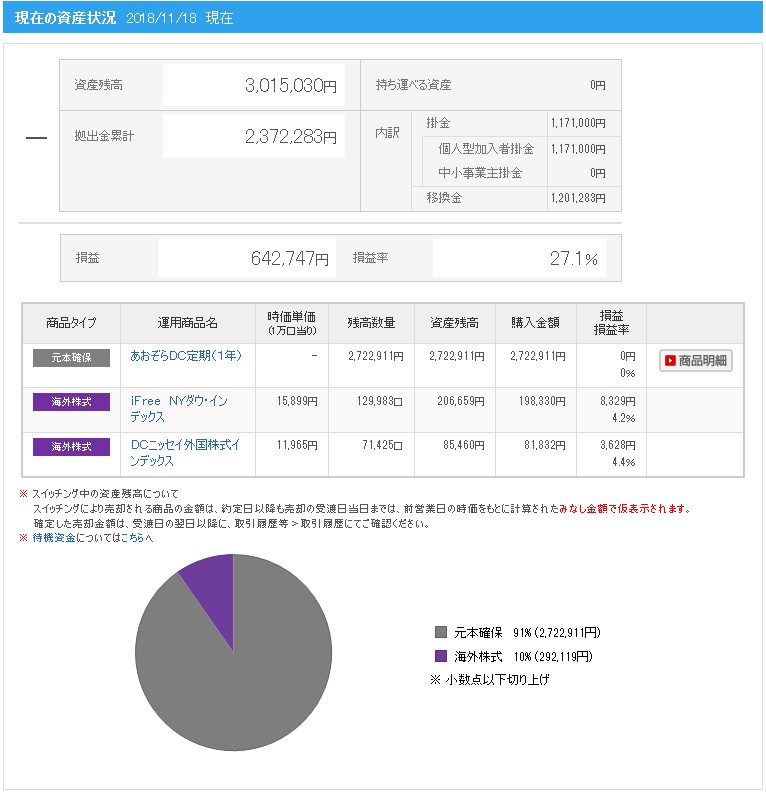
Task: Click the legend text 元本確保 91%
Action: pos(527,632)
